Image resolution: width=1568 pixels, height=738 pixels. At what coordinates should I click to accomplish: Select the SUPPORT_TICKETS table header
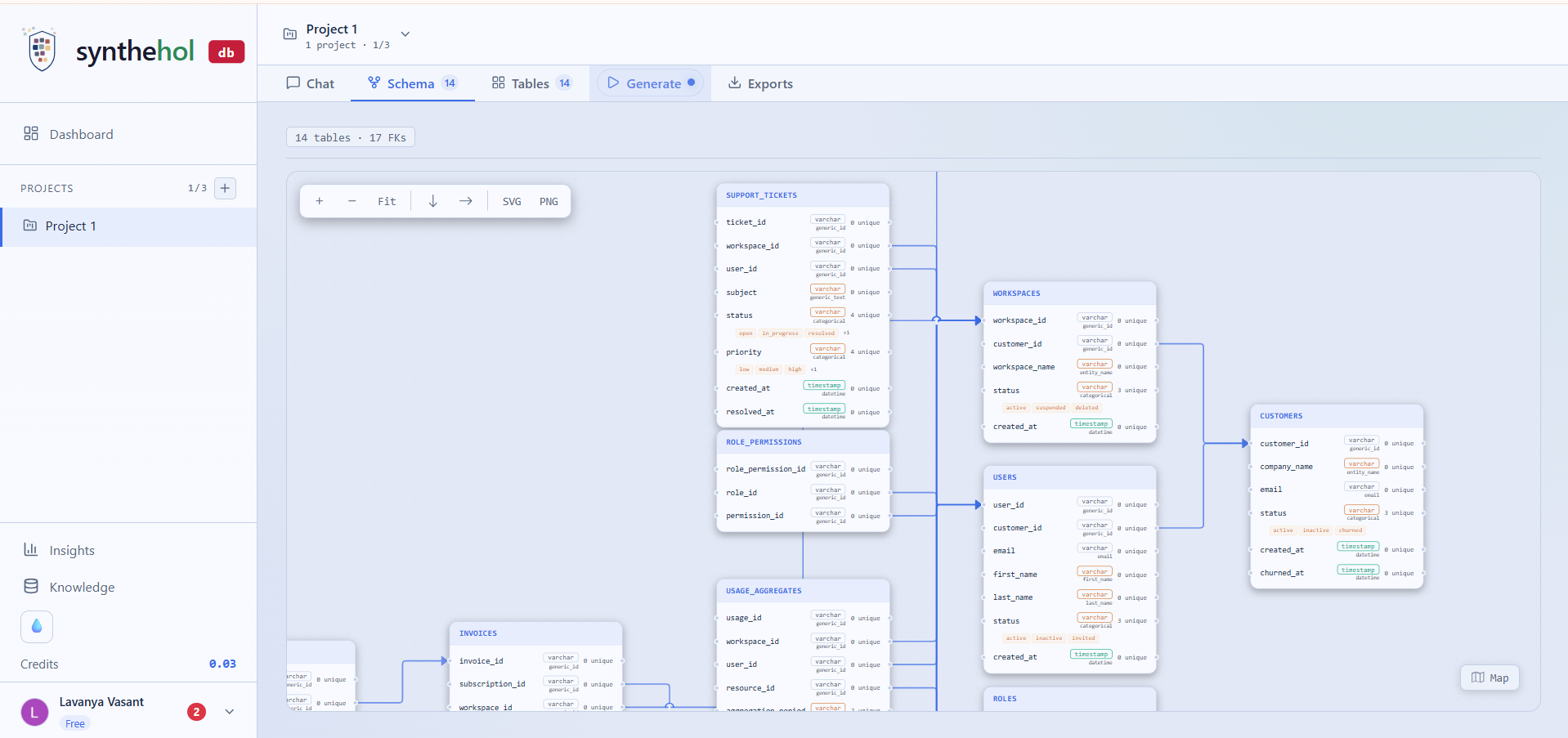[x=803, y=195]
